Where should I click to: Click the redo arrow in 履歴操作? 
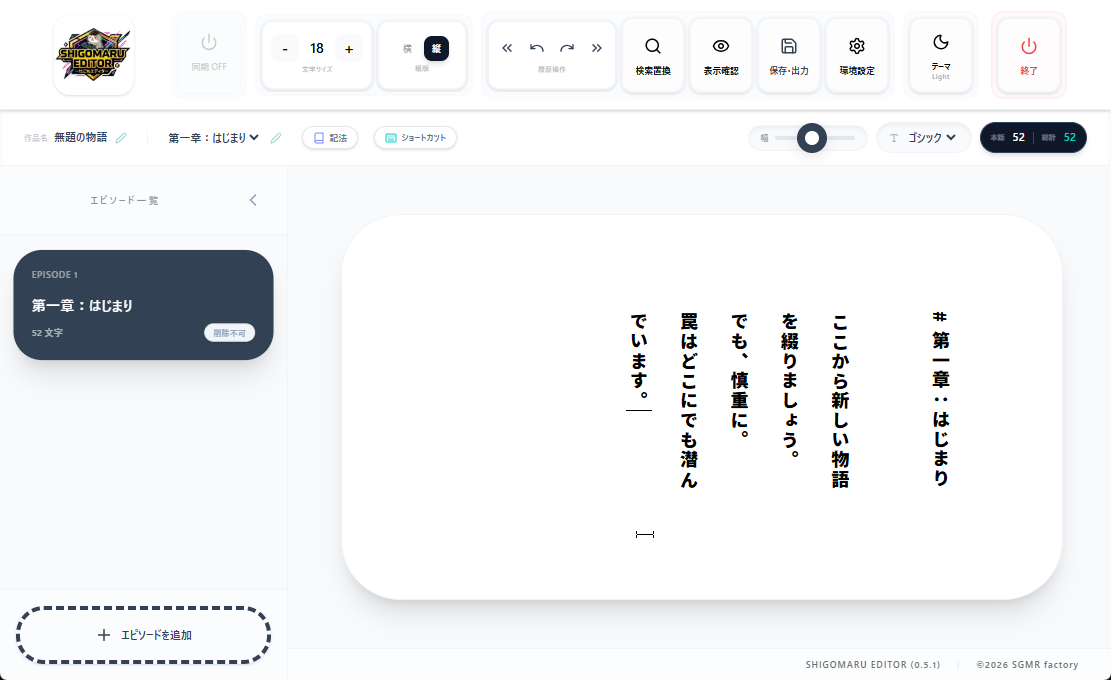tap(567, 46)
